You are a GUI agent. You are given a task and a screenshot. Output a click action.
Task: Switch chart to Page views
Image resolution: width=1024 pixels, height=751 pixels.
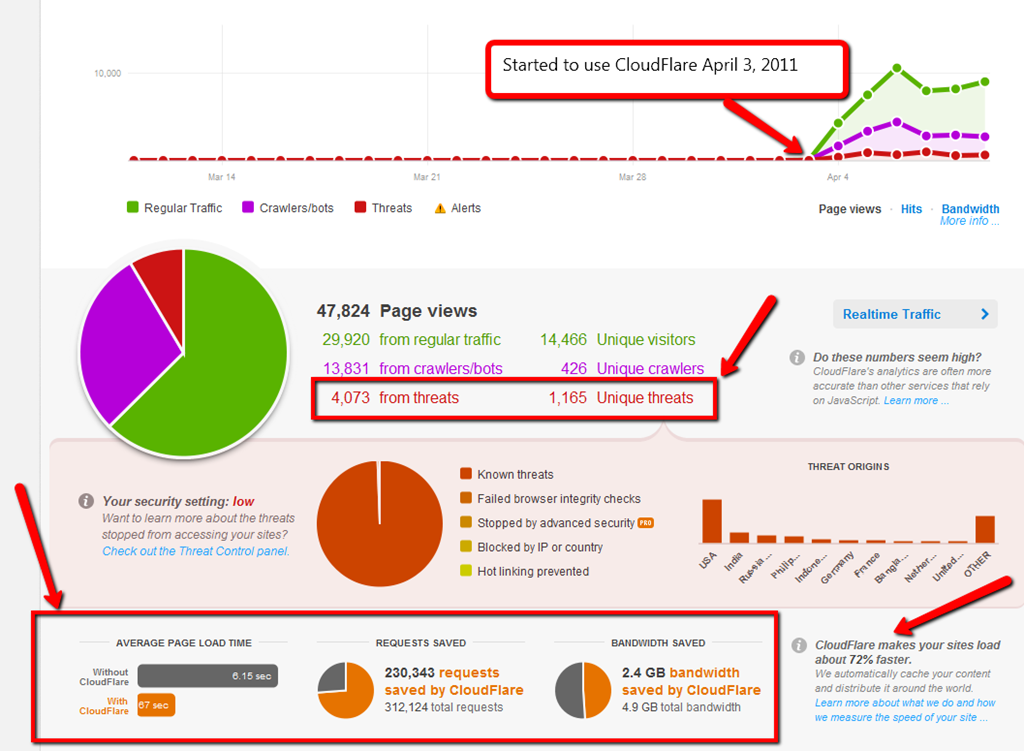pos(850,209)
